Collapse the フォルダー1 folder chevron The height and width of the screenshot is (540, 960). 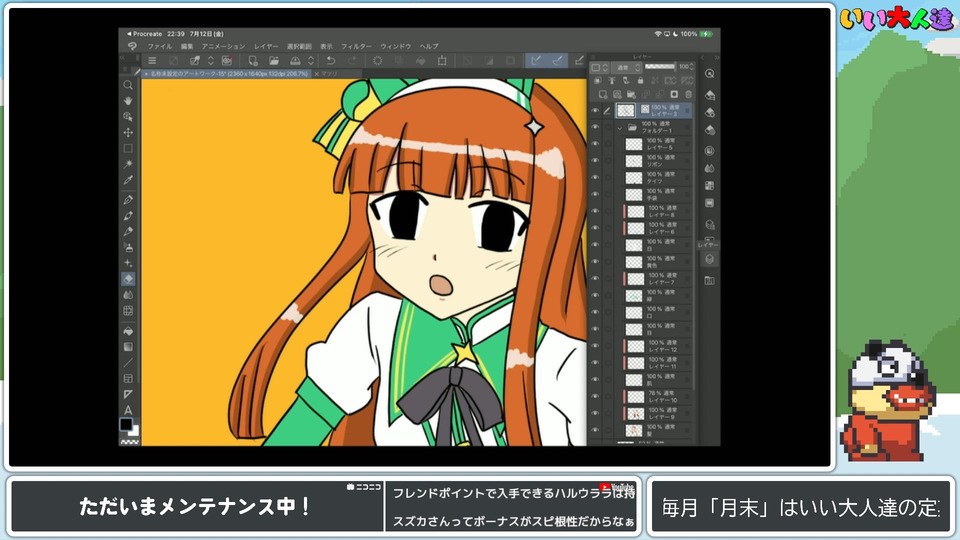[x=620, y=128]
